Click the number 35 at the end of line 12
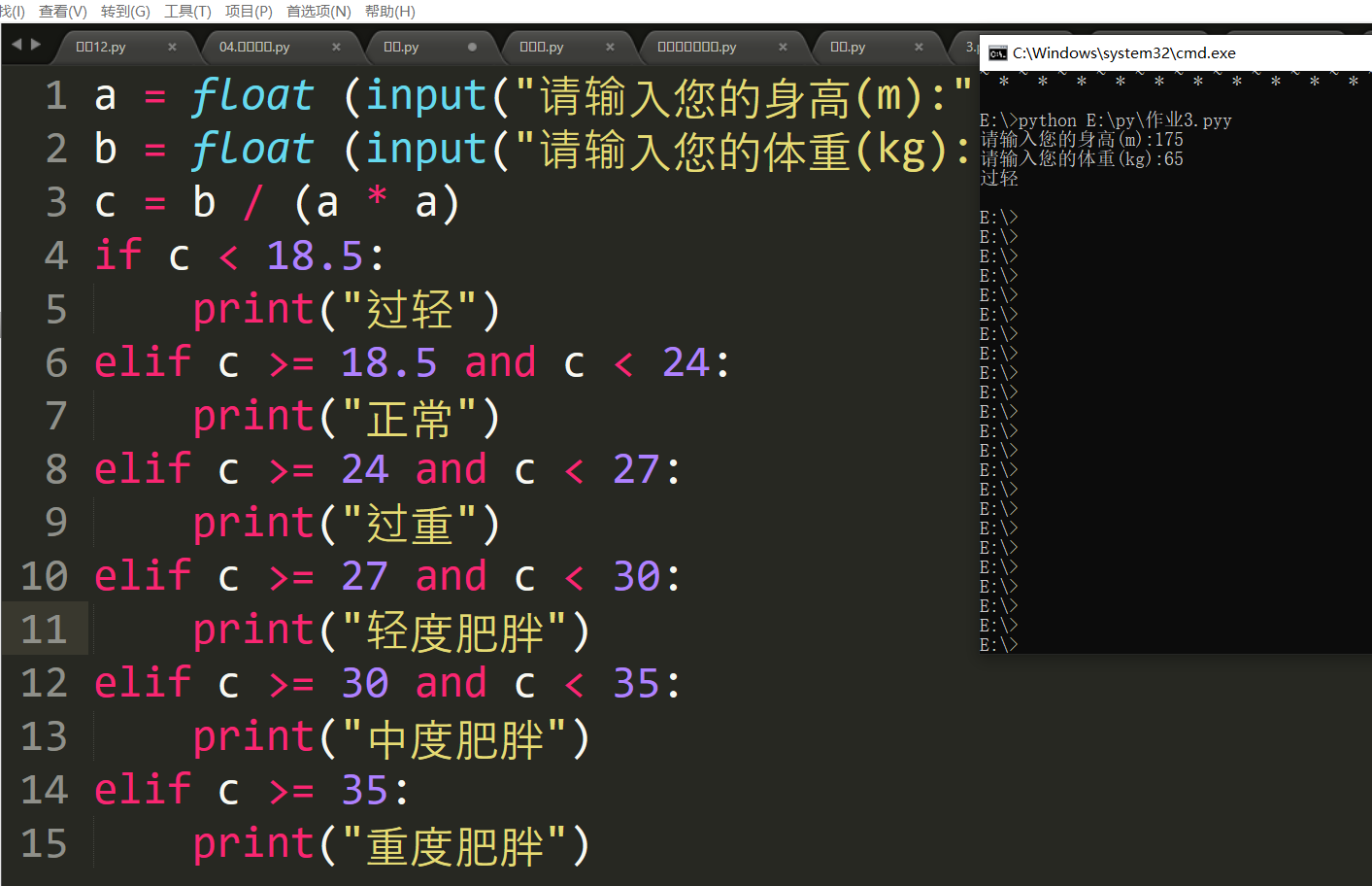Image resolution: width=1372 pixels, height=886 pixels. tap(637, 684)
